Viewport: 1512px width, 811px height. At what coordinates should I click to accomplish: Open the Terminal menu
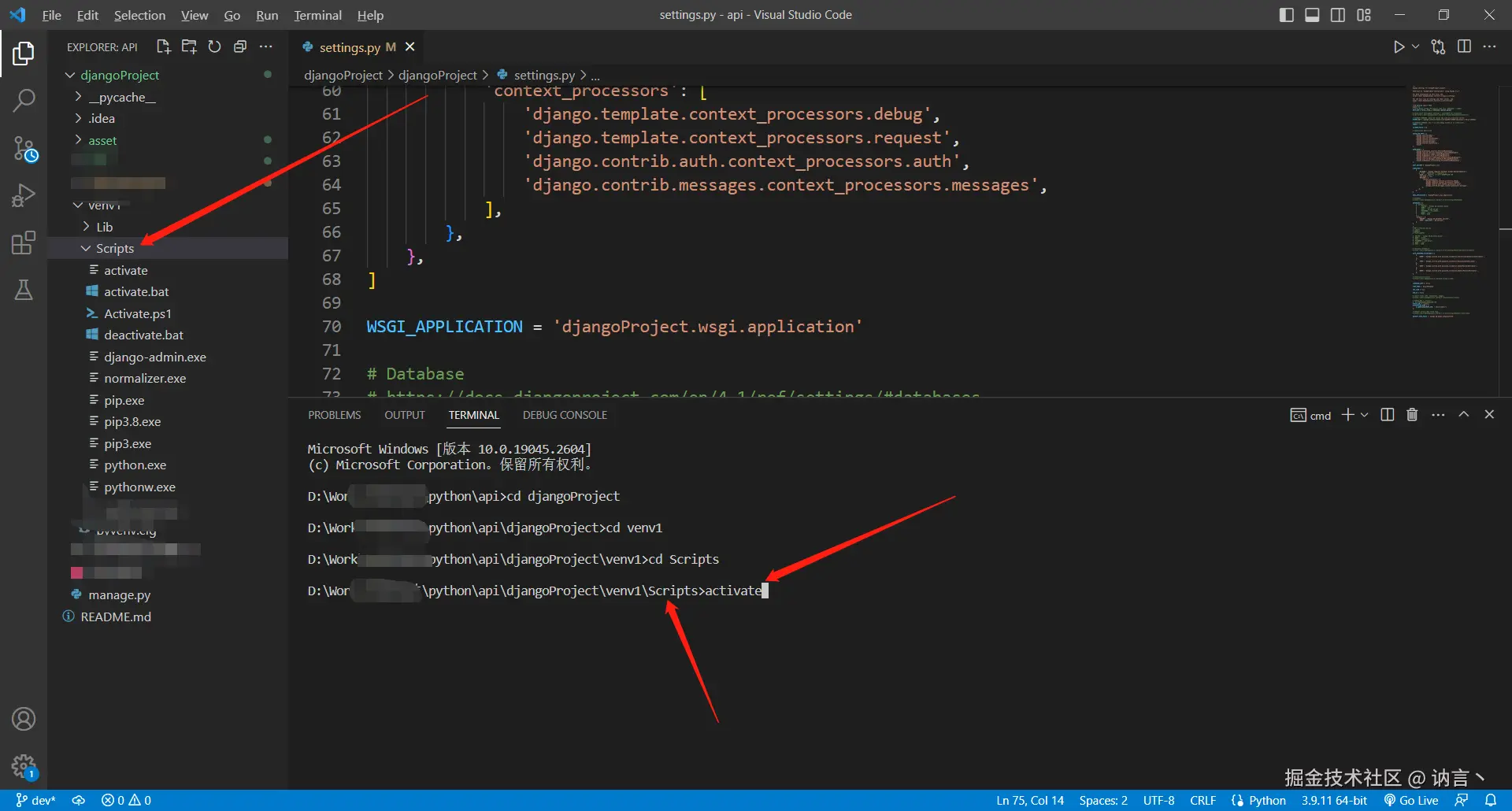(317, 15)
